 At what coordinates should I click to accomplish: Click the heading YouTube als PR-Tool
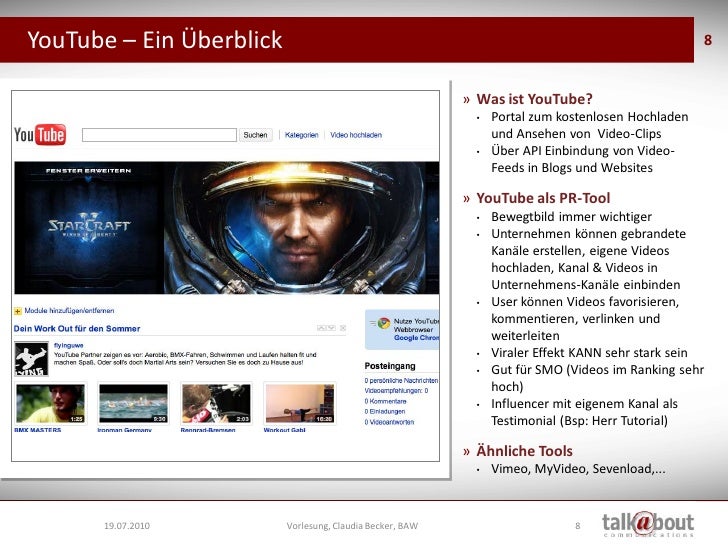543,198
